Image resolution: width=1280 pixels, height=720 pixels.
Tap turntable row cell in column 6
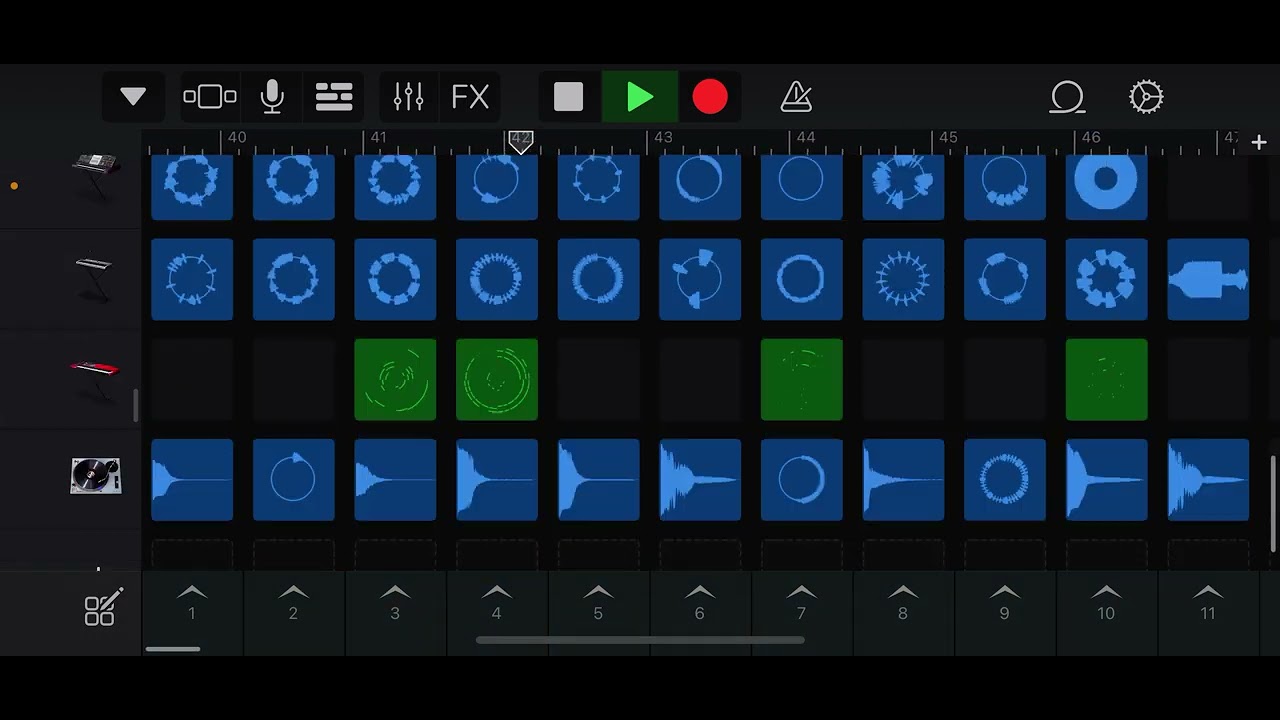point(700,480)
